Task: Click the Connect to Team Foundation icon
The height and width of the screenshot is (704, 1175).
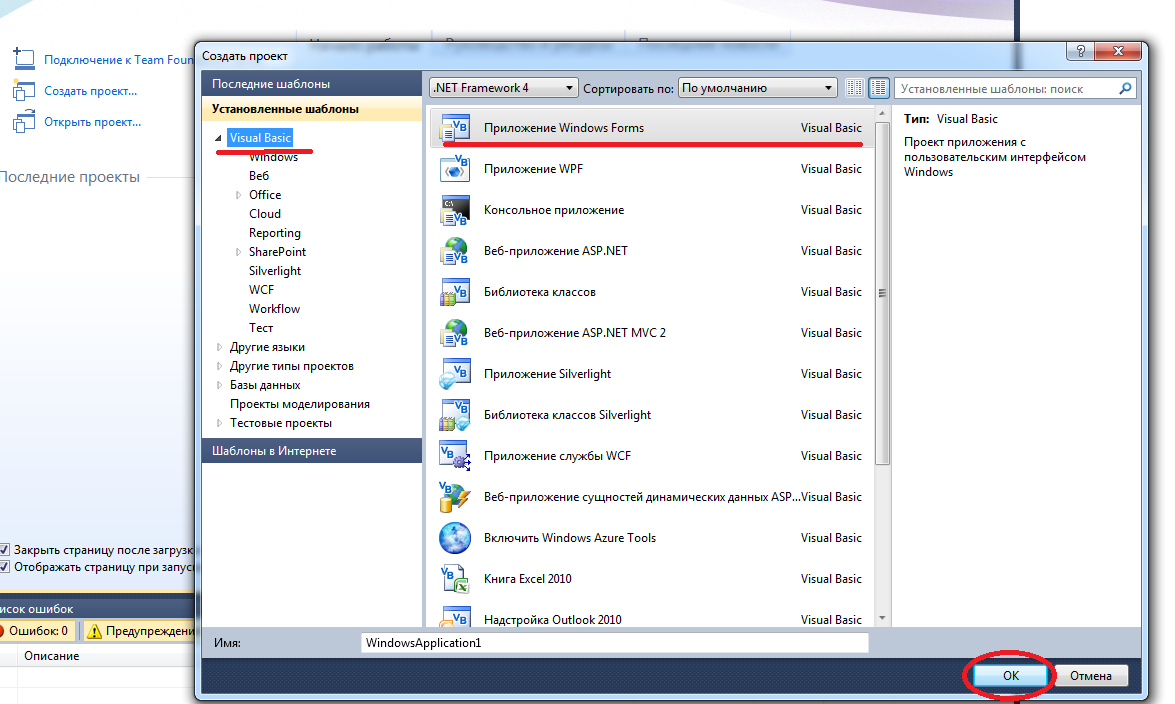Action: point(23,58)
